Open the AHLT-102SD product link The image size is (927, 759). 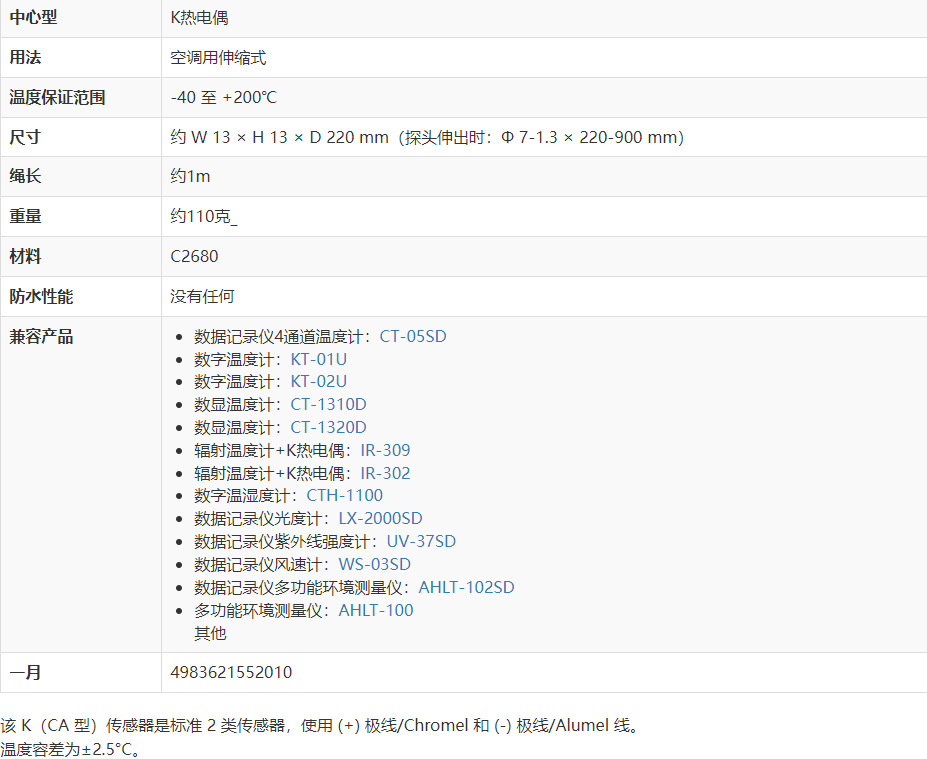[466, 587]
